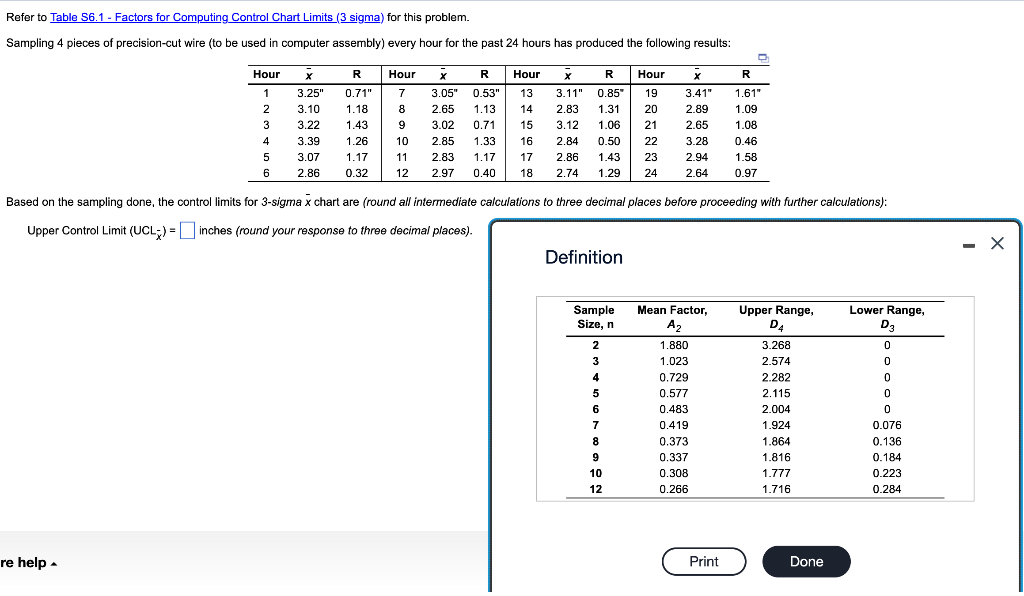Click the Done button

(806, 561)
